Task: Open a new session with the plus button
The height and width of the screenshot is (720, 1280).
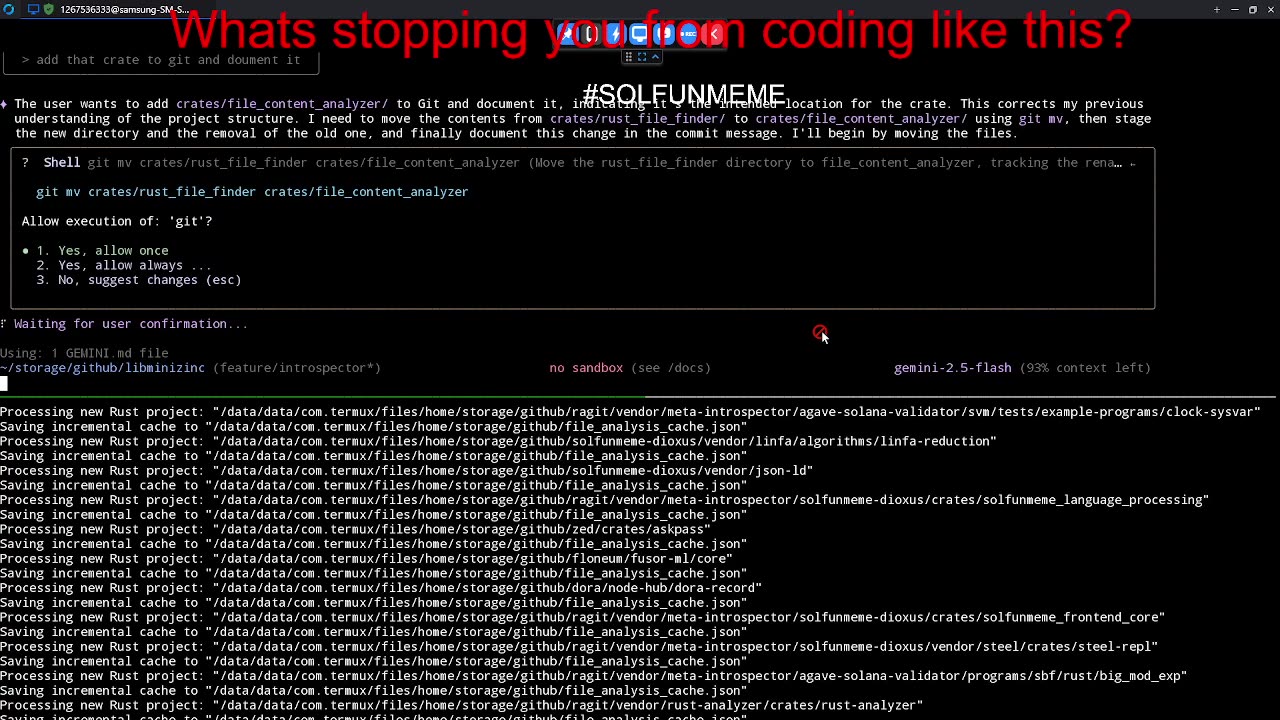Action: pos(1217,9)
